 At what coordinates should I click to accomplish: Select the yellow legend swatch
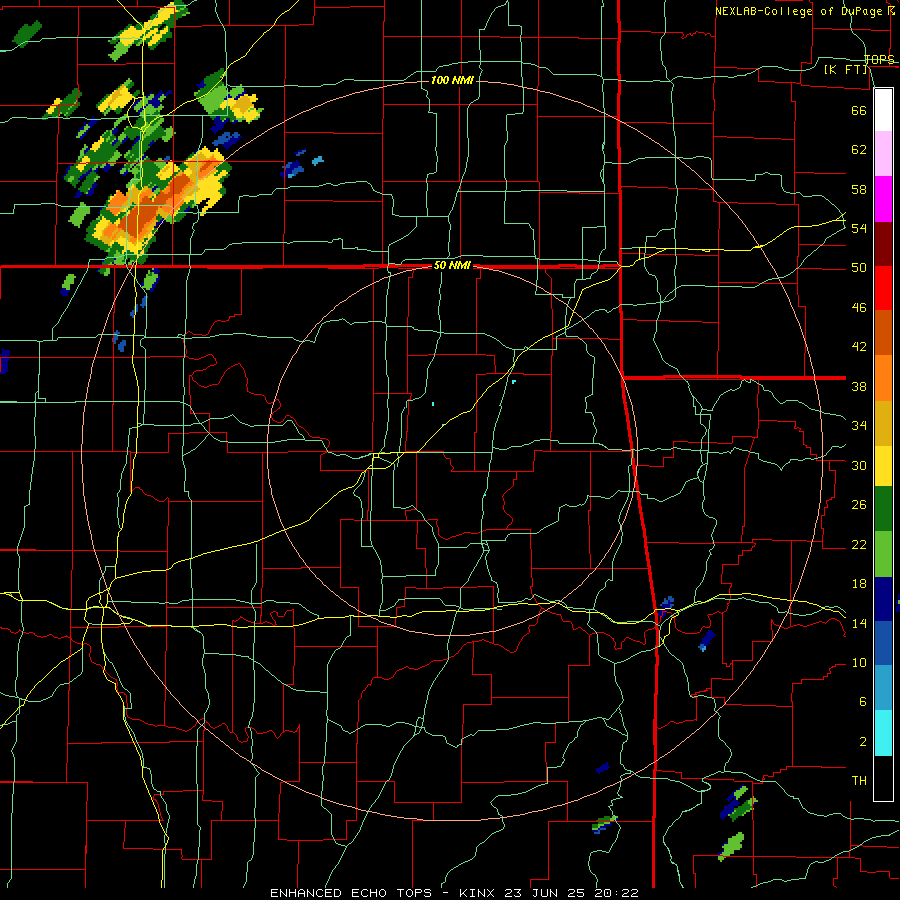coord(883,465)
